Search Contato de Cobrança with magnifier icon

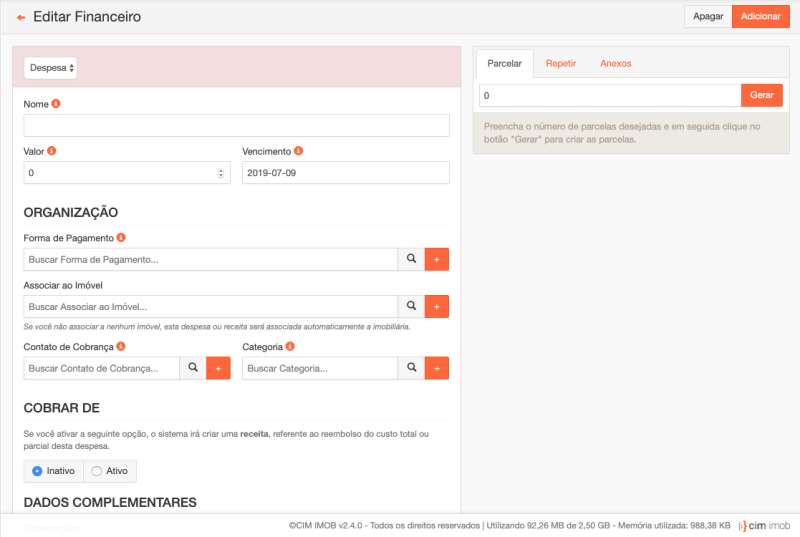pos(192,368)
